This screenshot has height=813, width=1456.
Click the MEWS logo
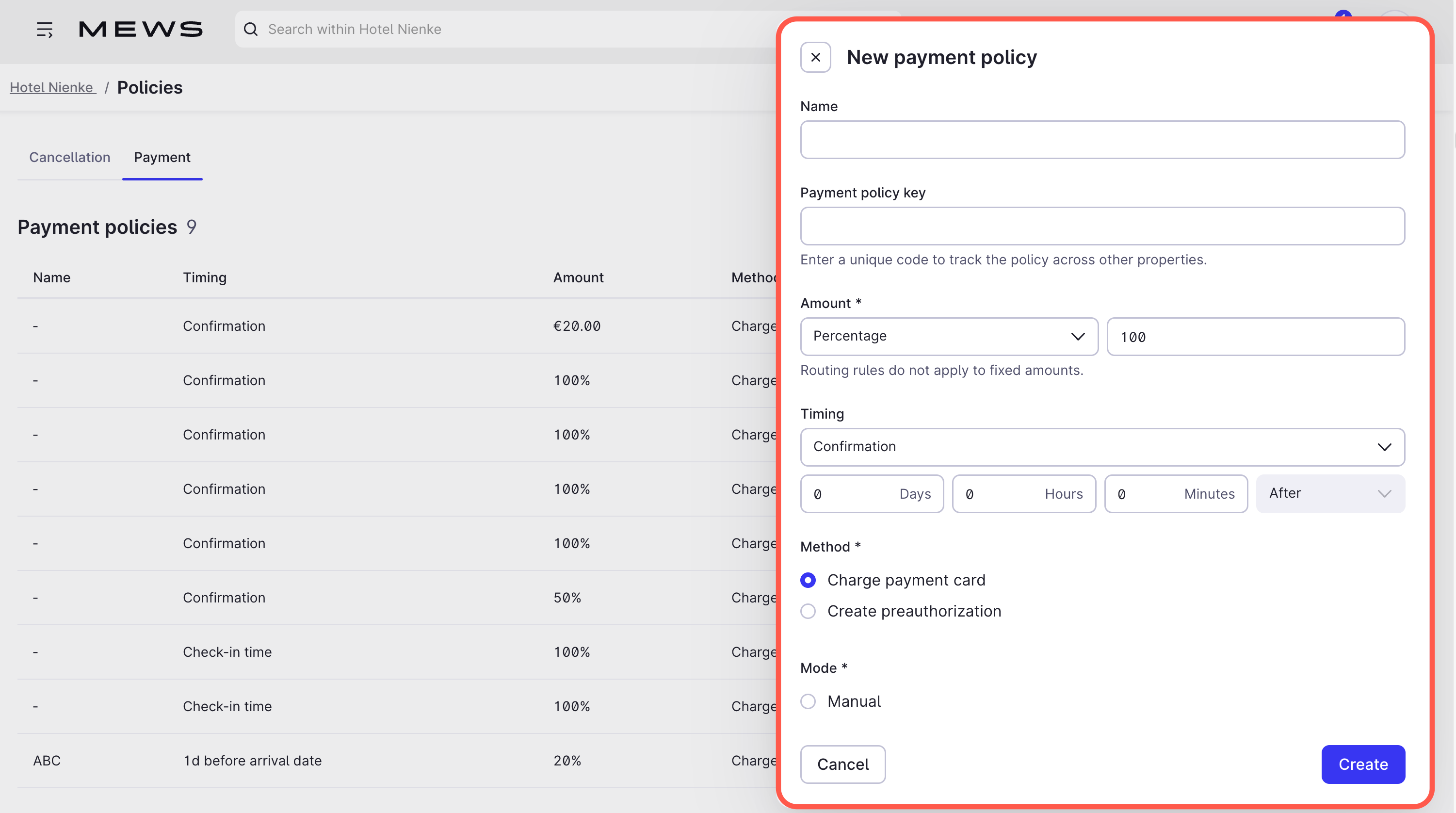(x=141, y=29)
